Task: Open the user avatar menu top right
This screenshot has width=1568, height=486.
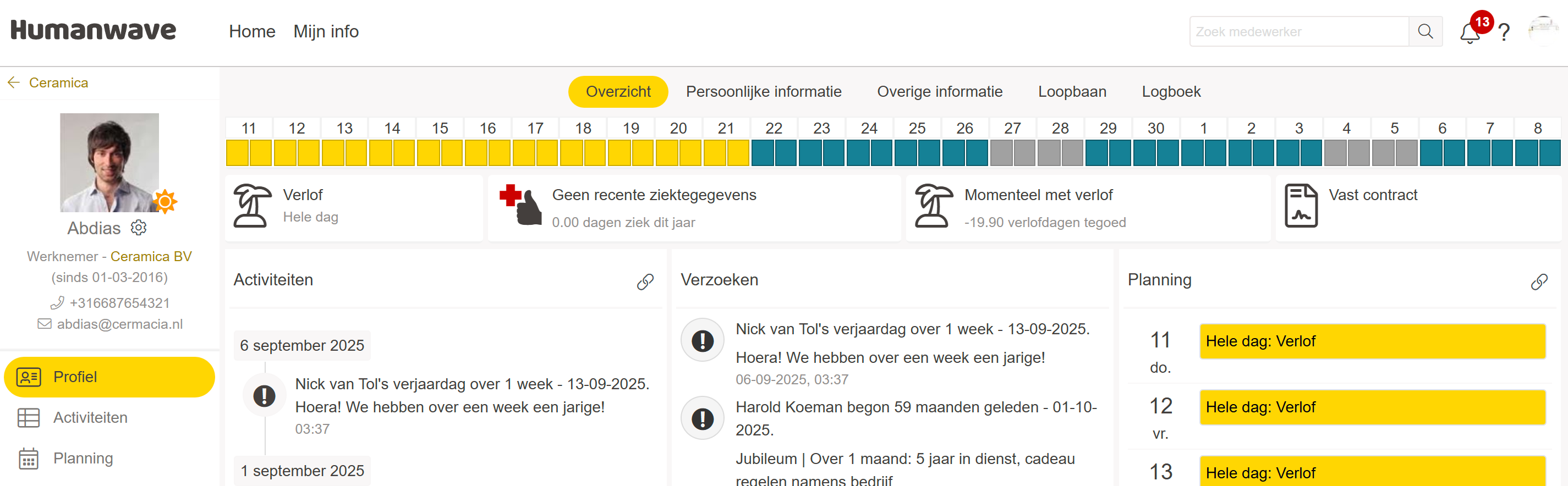Action: click(x=1543, y=30)
